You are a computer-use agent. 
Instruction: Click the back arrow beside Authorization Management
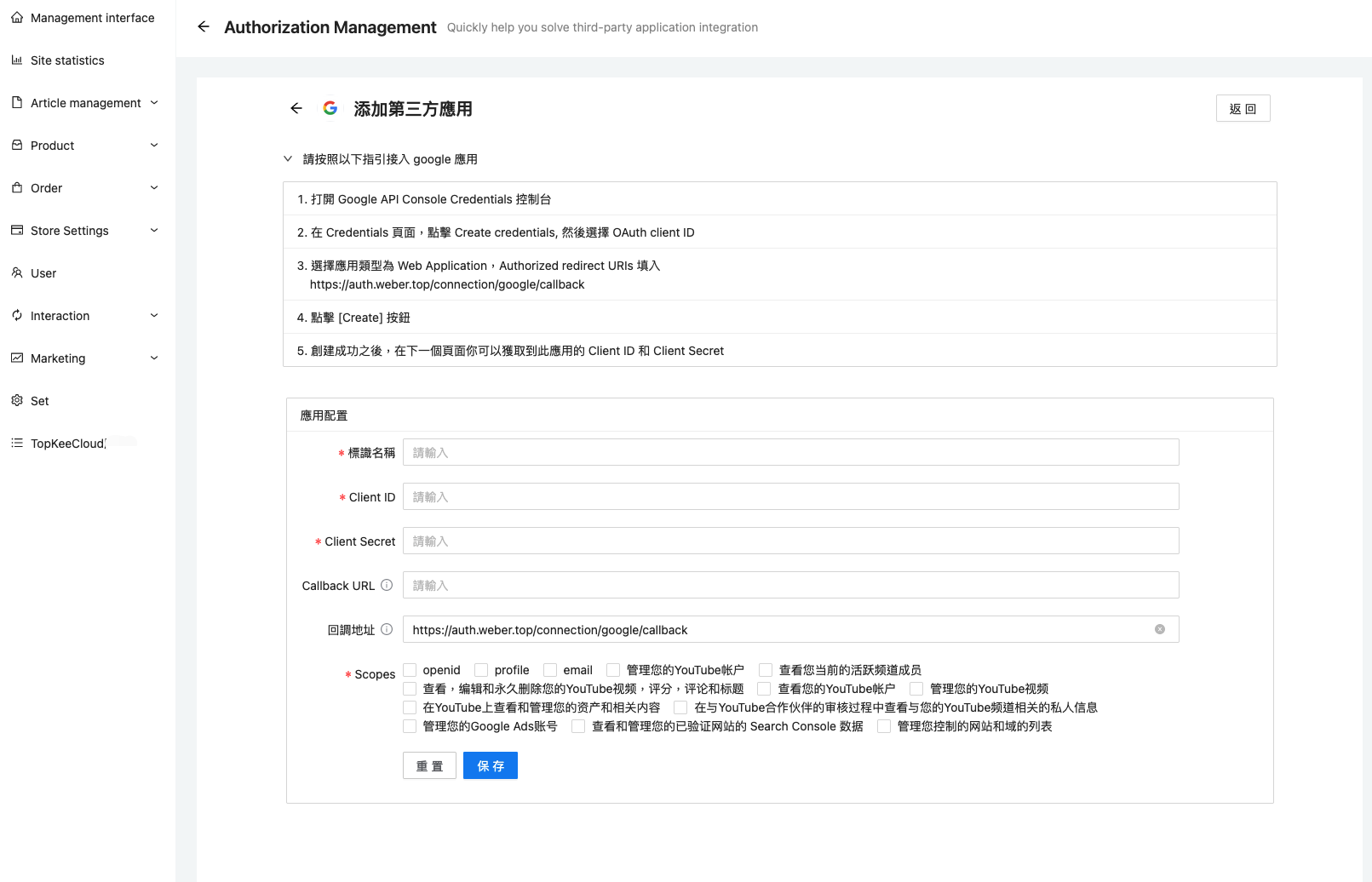204,26
